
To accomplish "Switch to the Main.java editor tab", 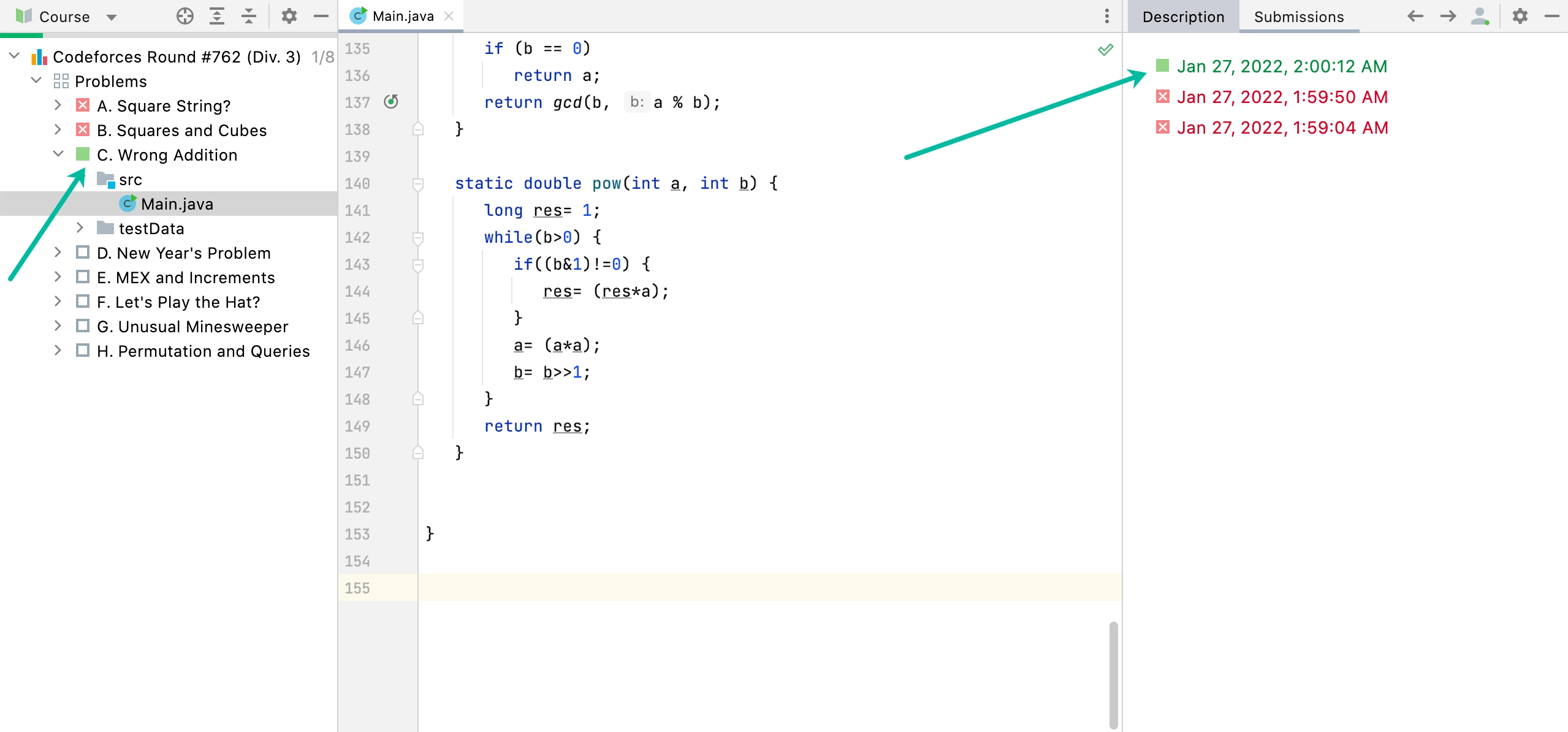I will 403,16.
